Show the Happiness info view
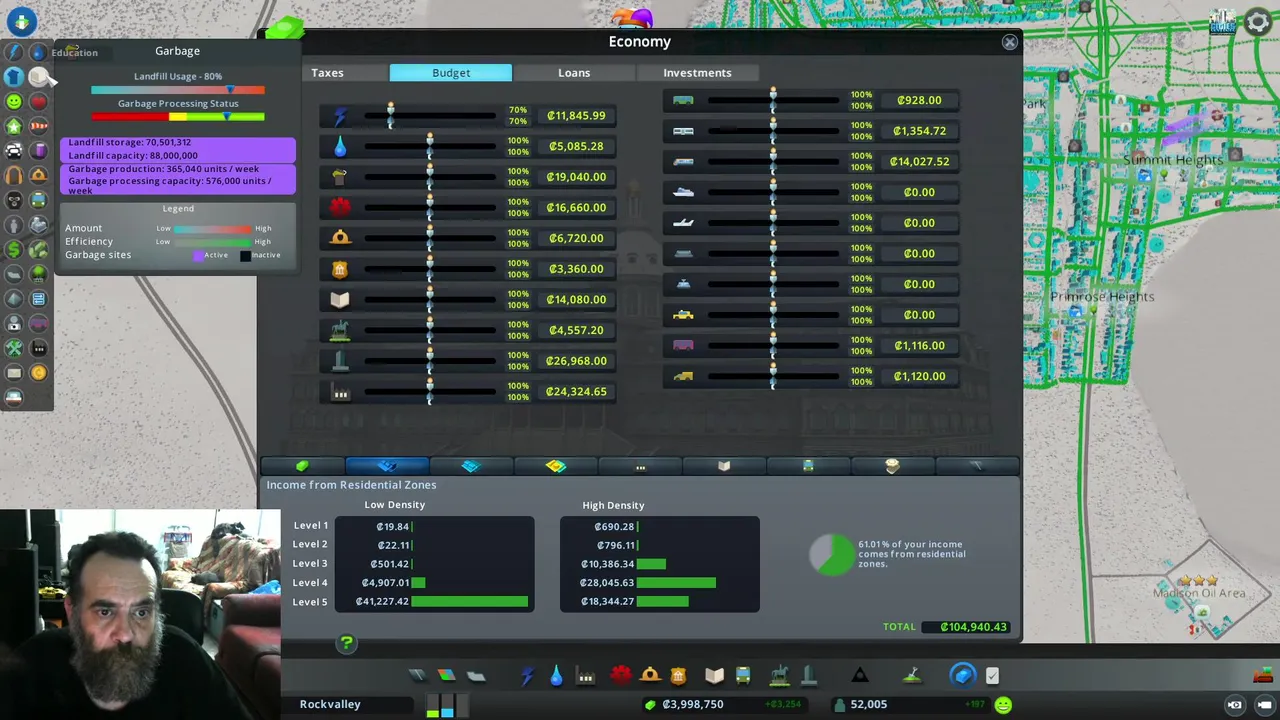This screenshot has width=1280, height=720. pos(14,101)
